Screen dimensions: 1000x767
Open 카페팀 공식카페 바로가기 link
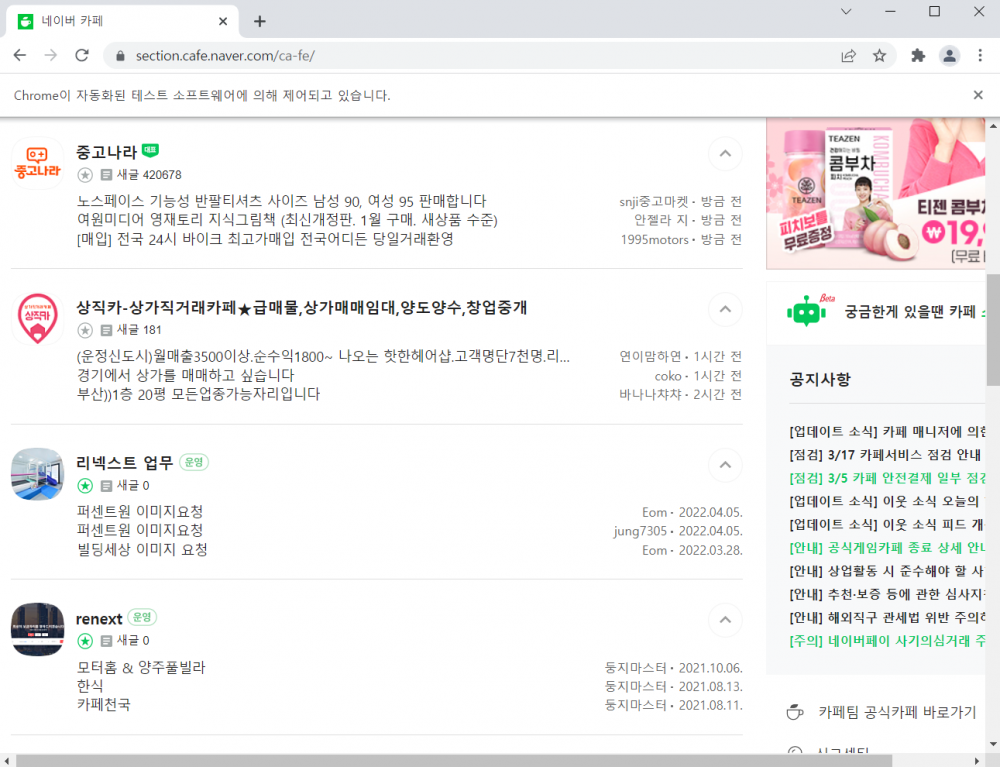click(x=897, y=712)
